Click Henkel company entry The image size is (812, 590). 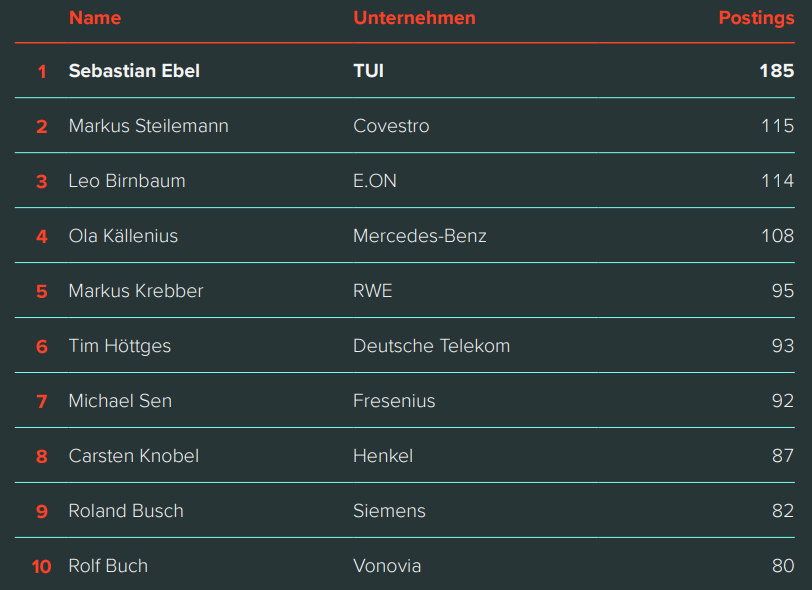(383, 456)
